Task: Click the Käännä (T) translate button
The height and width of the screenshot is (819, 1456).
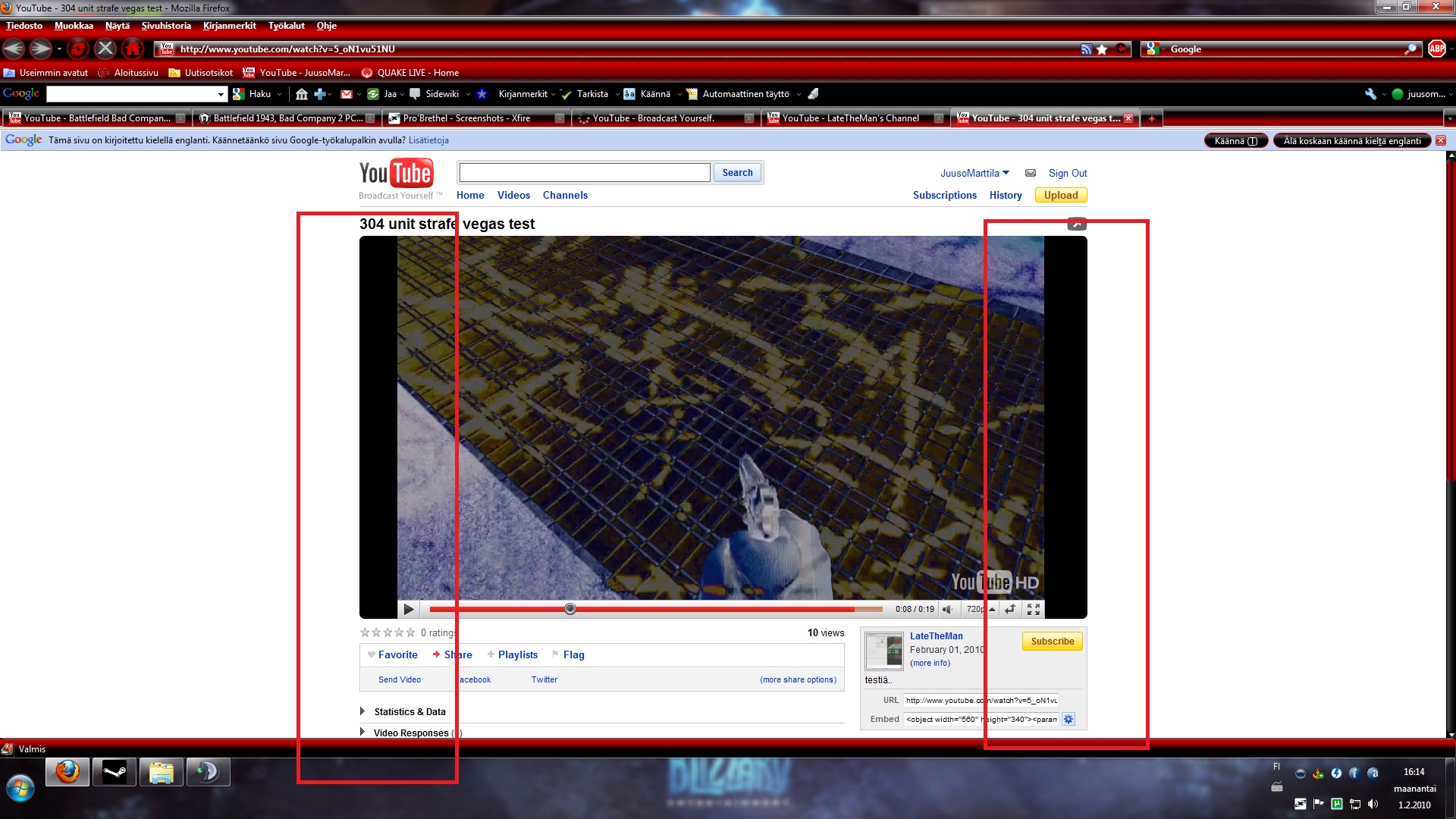Action: tap(1235, 141)
